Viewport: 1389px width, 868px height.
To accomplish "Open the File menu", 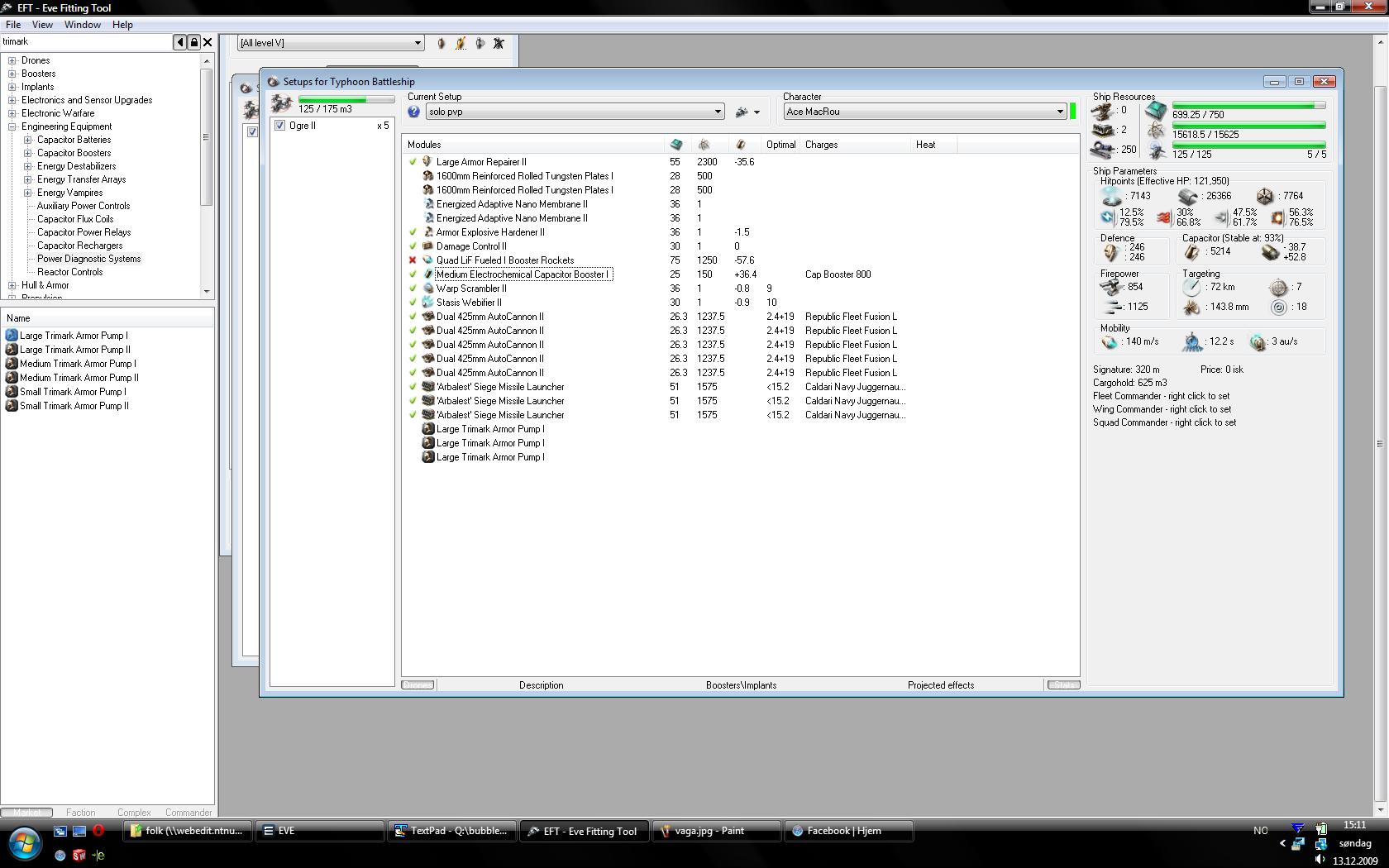I will [x=13, y=25].
